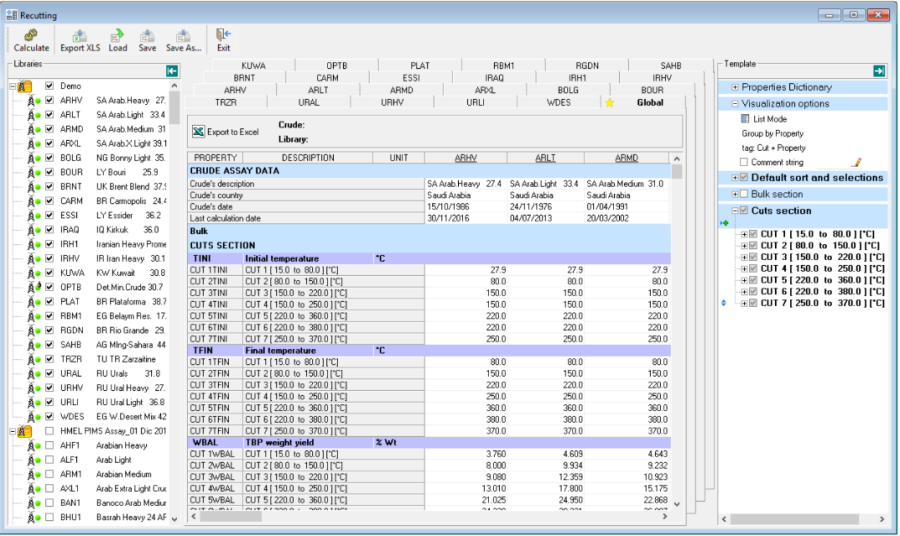
Task: Switch to the WDES tab
Action: [x=558, y=102]
